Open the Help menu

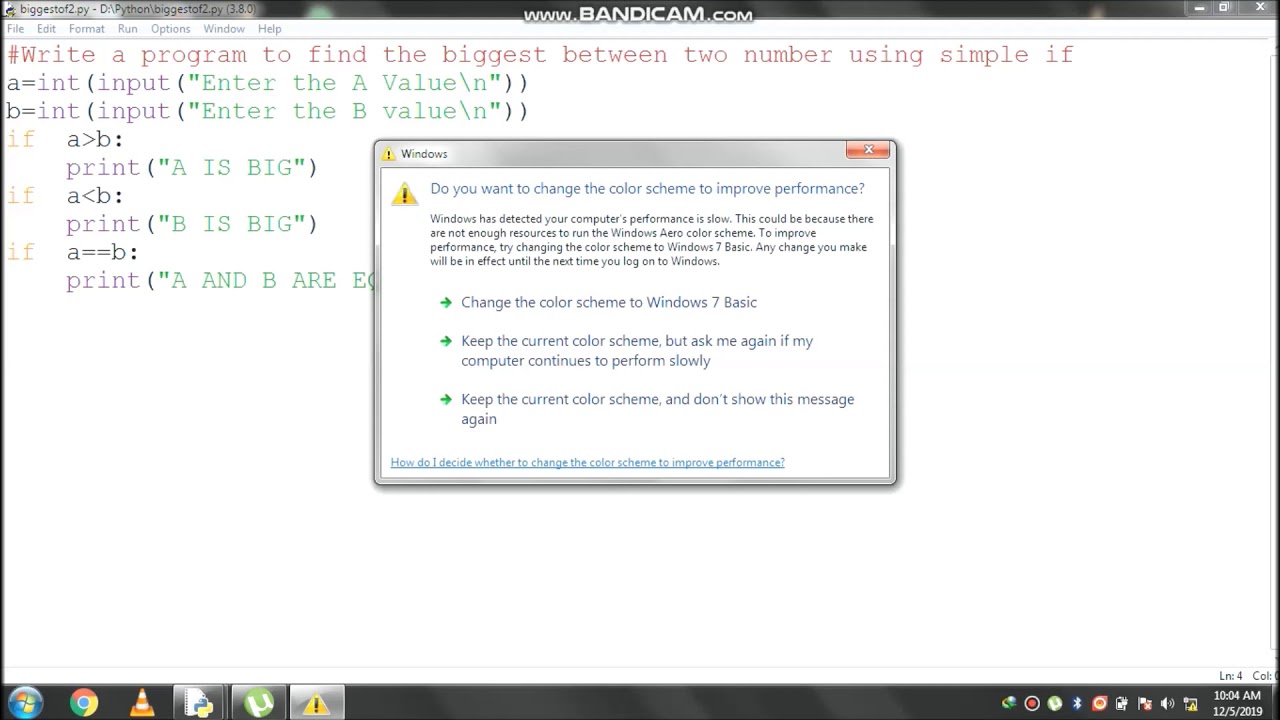tap(270, 29)
